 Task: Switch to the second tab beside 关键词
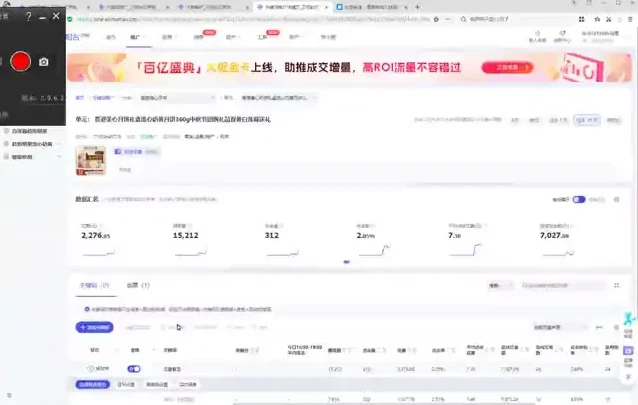[138, 286]
